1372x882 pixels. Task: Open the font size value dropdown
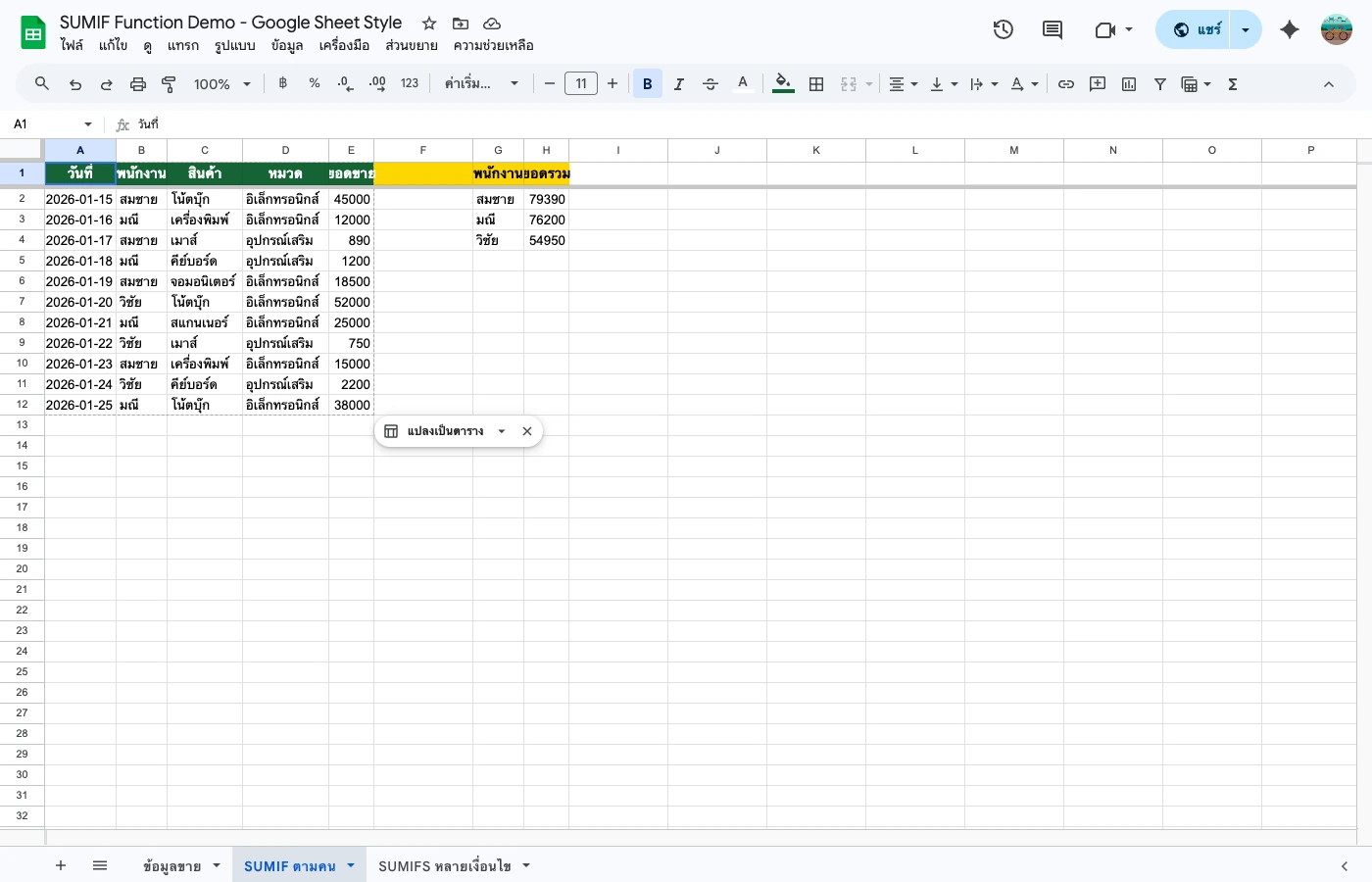[x=580, y=83]
